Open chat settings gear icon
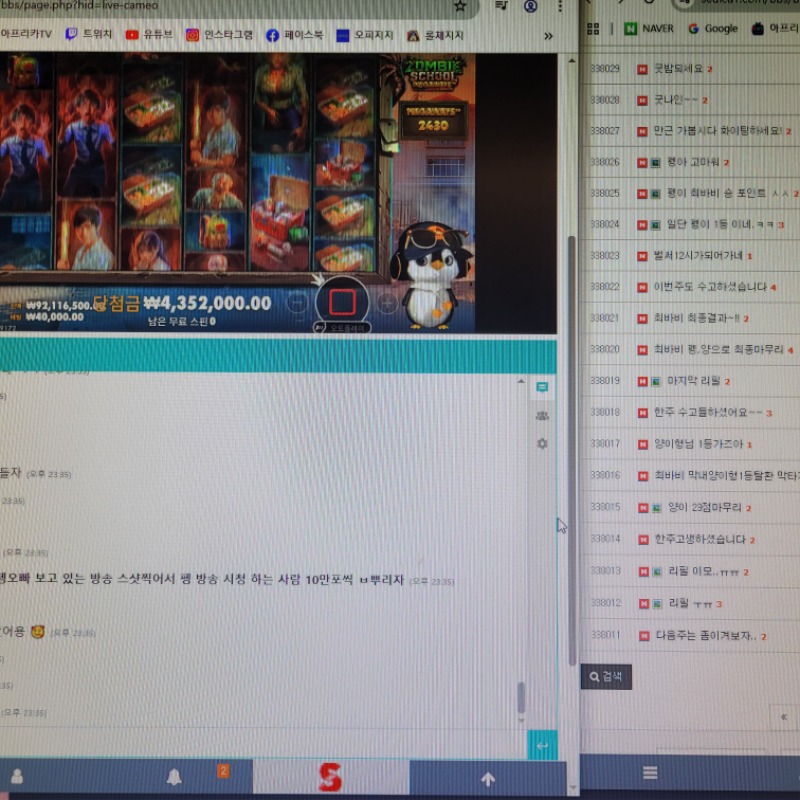 click(x=542, y=443)
